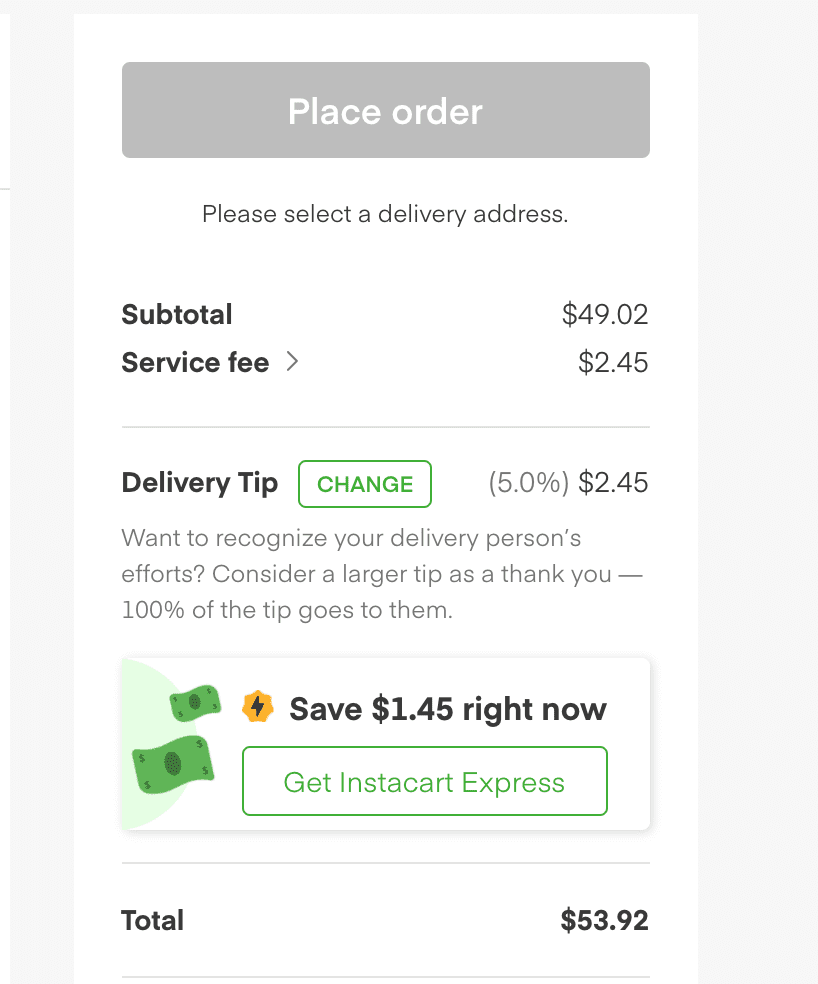Click the $2.45 service fee amount
This screenshot has width=818, height=984.
point(613,363)
